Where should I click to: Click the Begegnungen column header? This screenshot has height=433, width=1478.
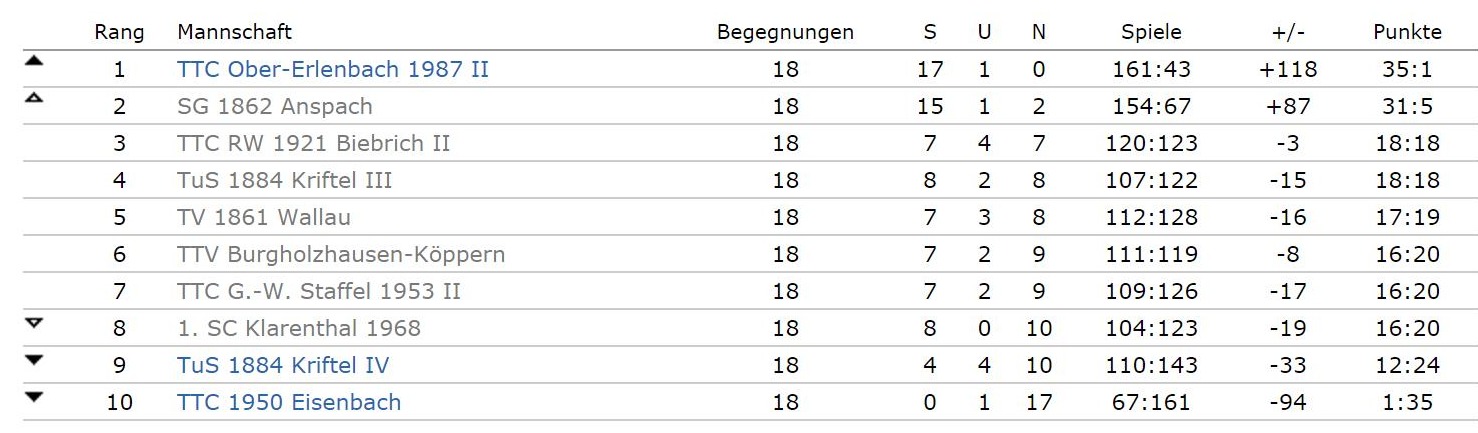[785, 33]
